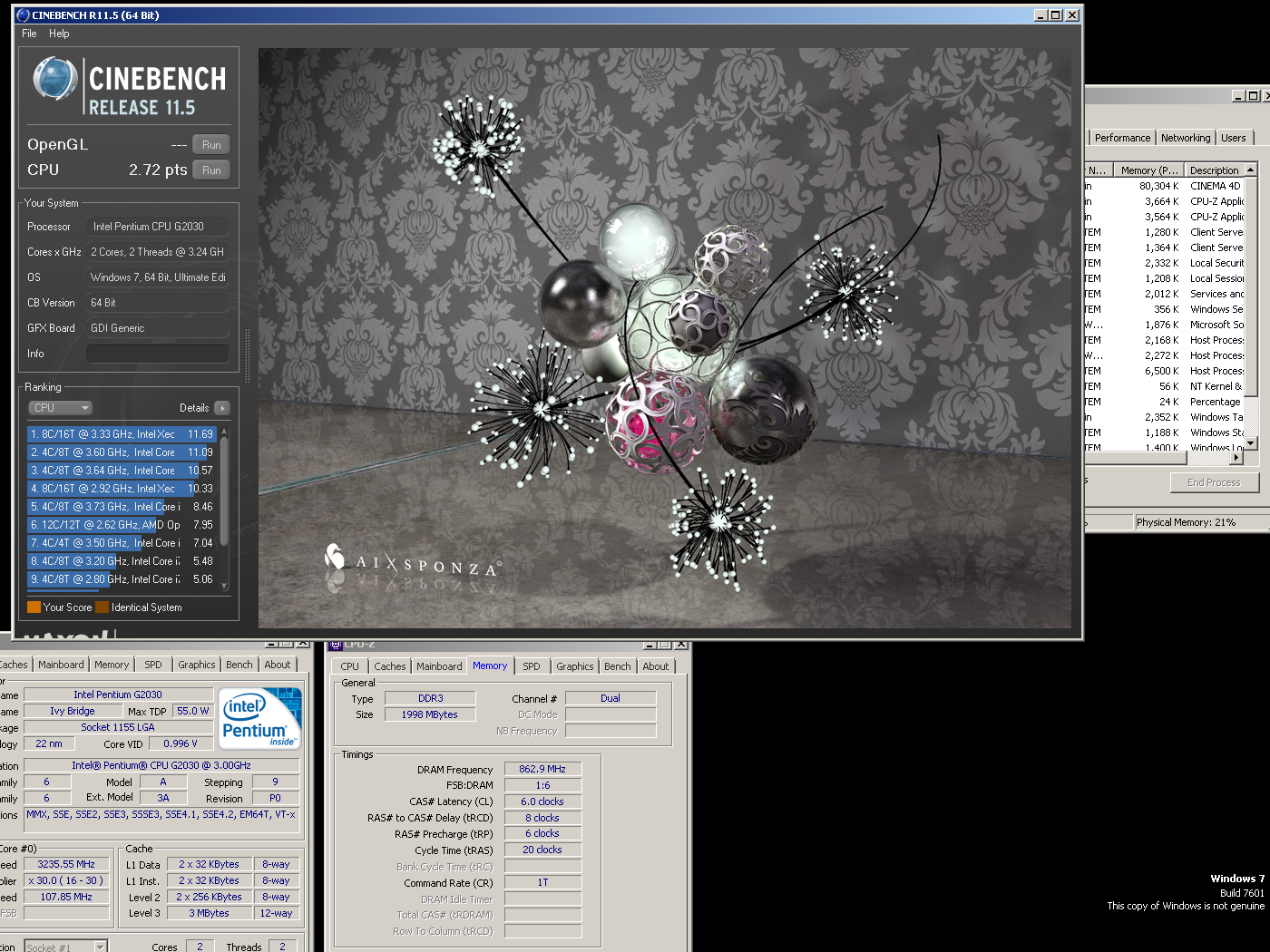The image size is (1270, 952).
Task: Click End Process button in Task Manager
Action: (1214, 482)
